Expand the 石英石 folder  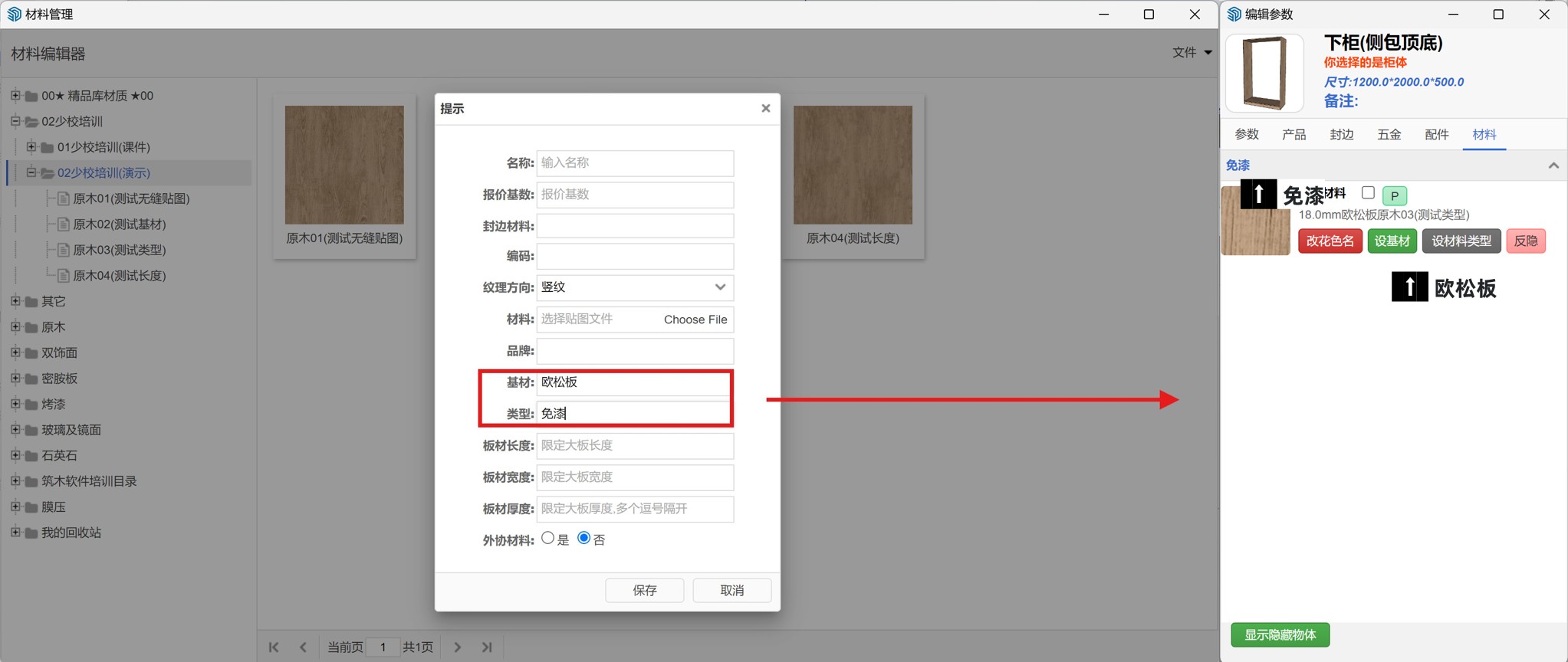15,455
